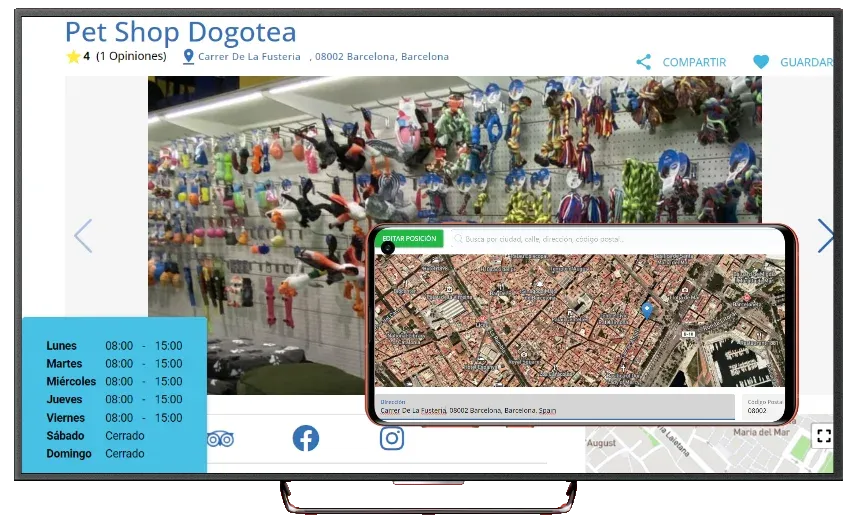Image resolution: width=864 pixels, height=525 pixels.
Task: Click the COMPARTIR link
Action: click(694, 62)
